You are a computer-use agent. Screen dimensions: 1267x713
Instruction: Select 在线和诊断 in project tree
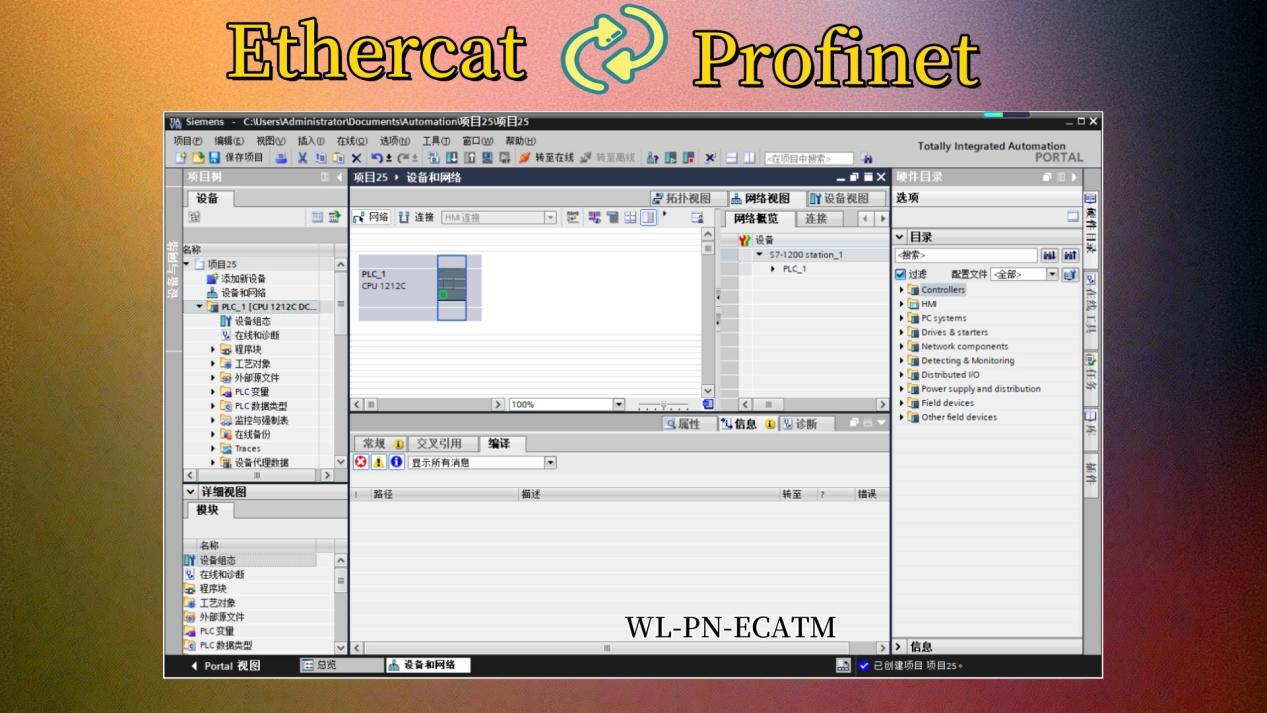click(249, 335)
